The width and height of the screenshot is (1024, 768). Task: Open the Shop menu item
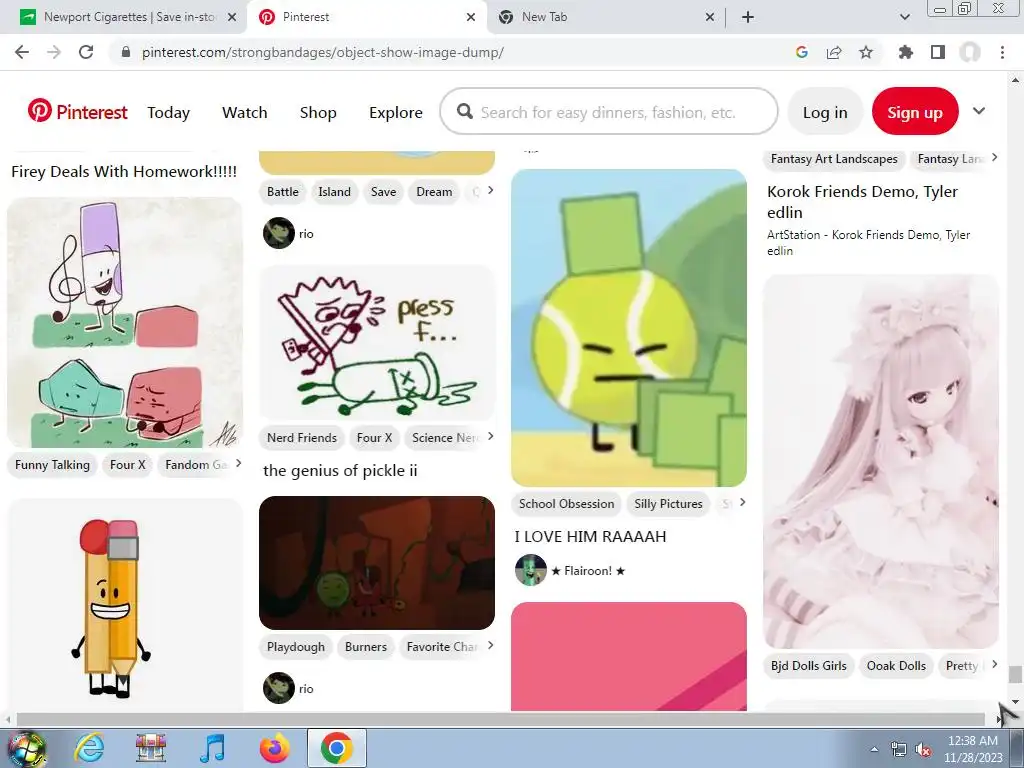[318, 112]
